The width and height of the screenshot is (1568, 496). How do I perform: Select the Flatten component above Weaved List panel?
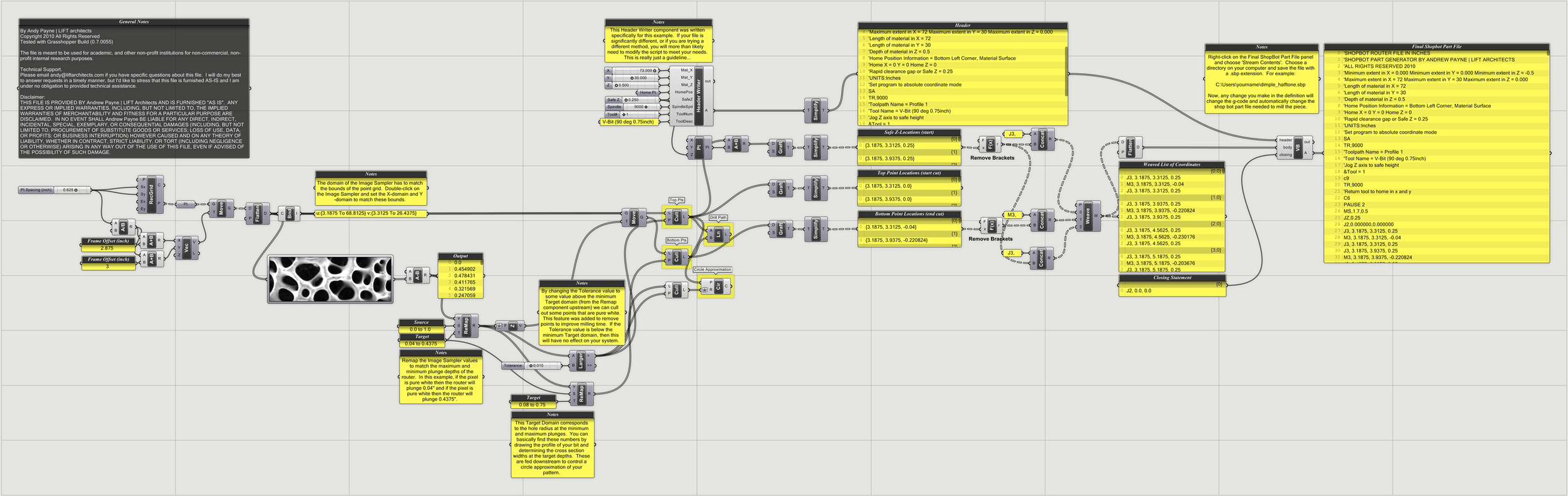[x=1130, y=147]
